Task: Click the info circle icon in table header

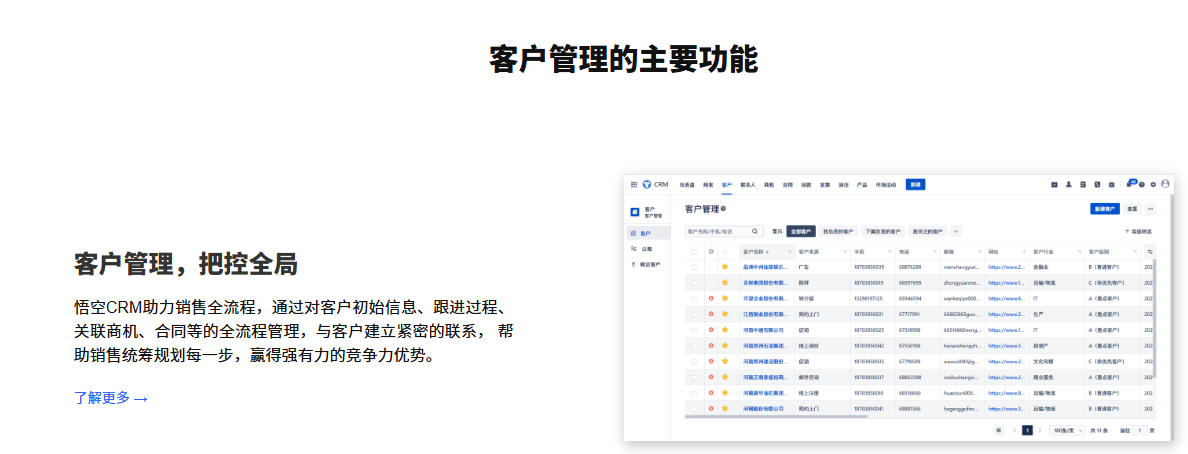Action: 711,252
